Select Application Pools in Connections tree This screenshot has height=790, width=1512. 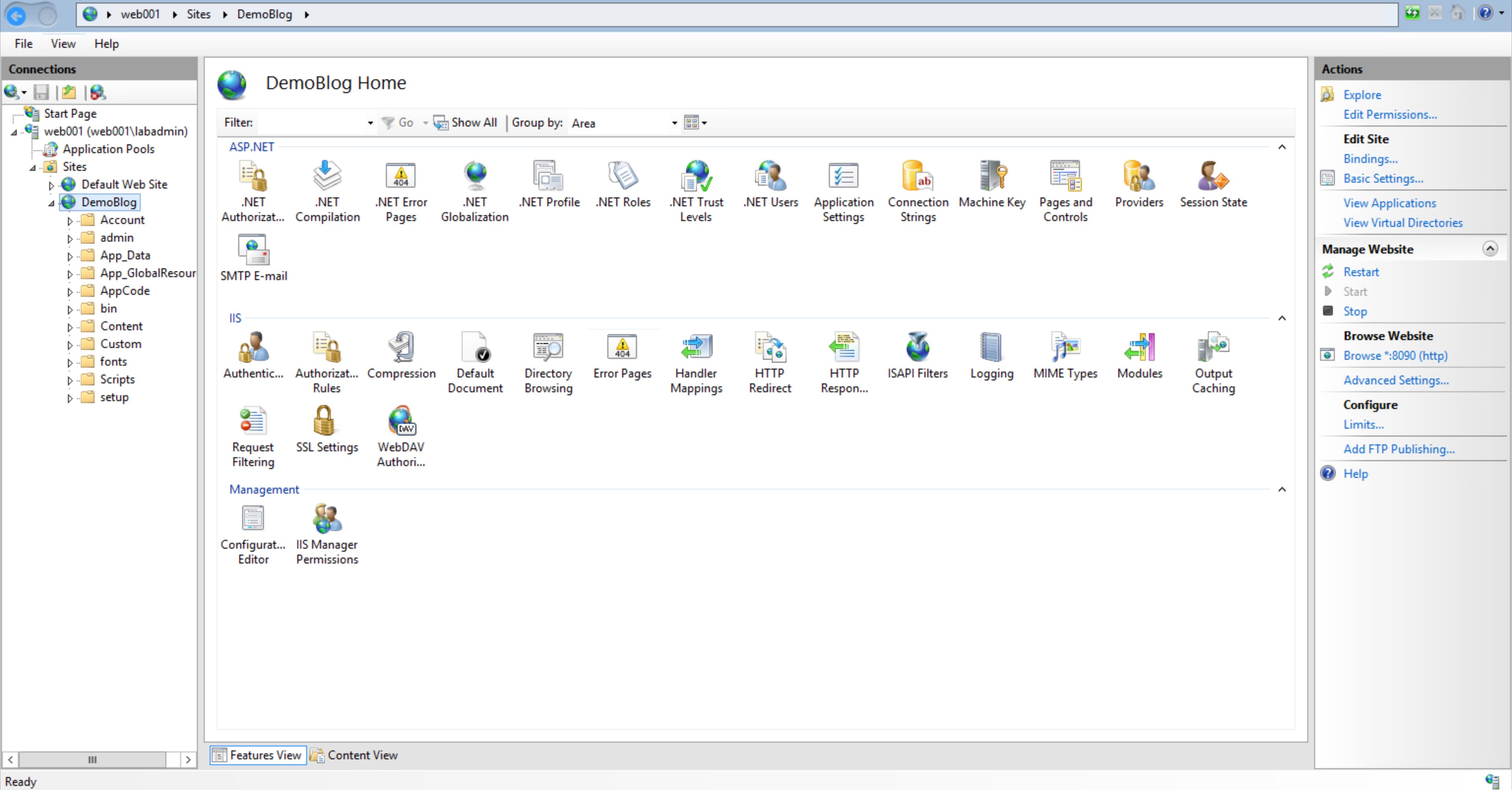pos(109,149)
